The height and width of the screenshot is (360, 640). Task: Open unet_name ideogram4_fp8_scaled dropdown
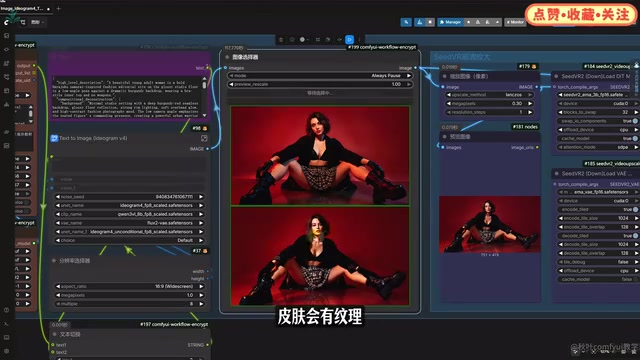click(x=129, y=205)
